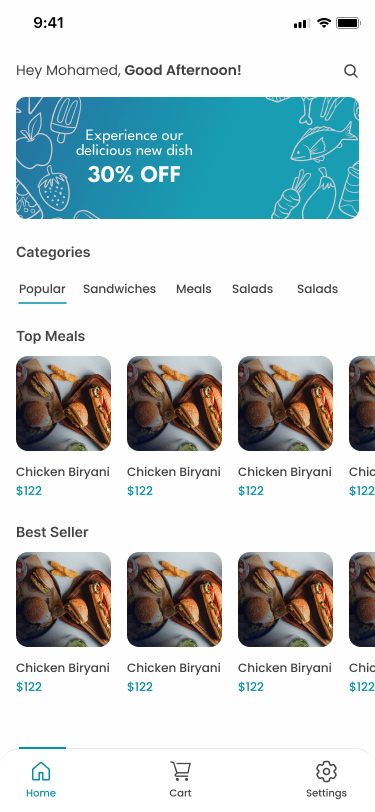Open first Top Meals food thumbnail
375x812 pixels.
click(x=63, y=403)
